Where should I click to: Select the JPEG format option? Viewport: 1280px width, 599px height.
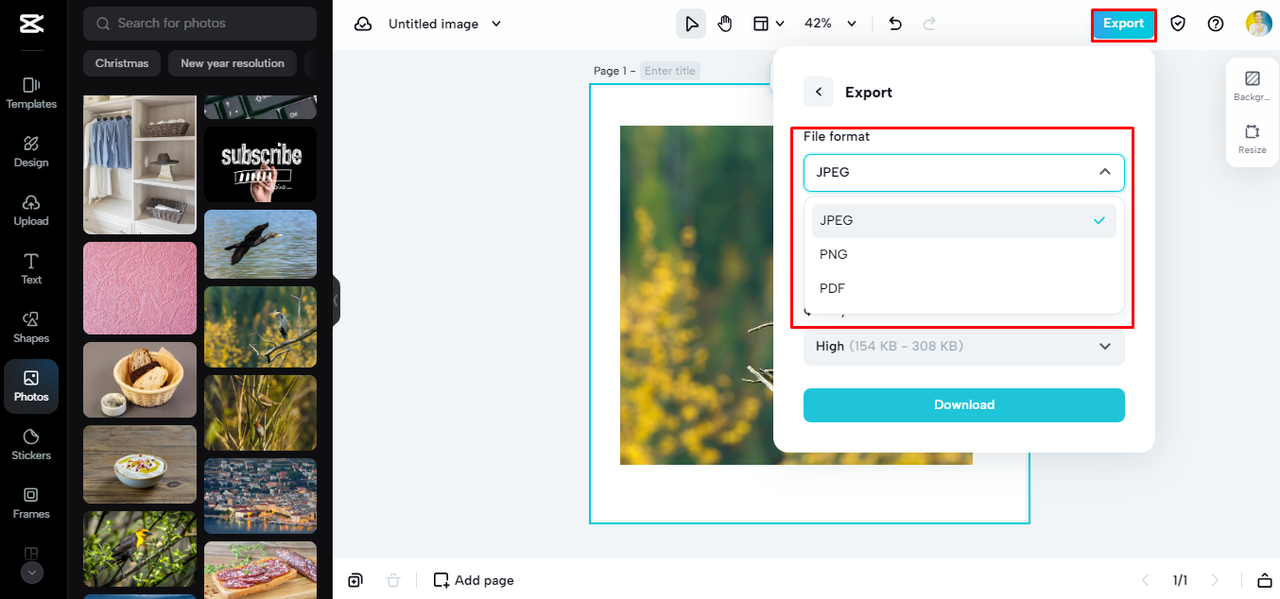(836, 221)
